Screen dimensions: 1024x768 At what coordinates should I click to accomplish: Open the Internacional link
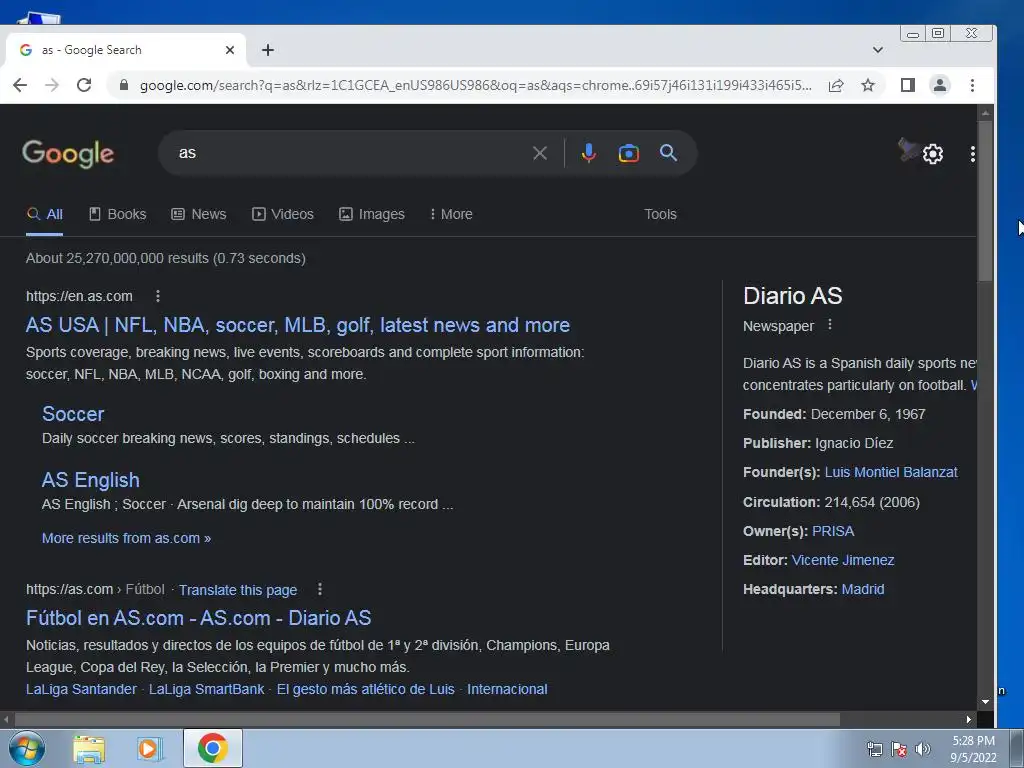tap(507, 689)
